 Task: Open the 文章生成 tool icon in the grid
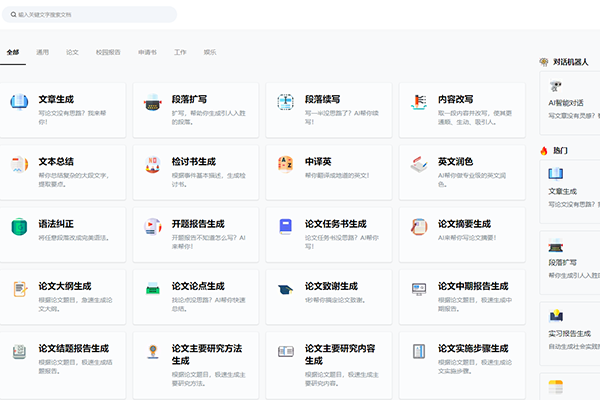pos(19,102)
